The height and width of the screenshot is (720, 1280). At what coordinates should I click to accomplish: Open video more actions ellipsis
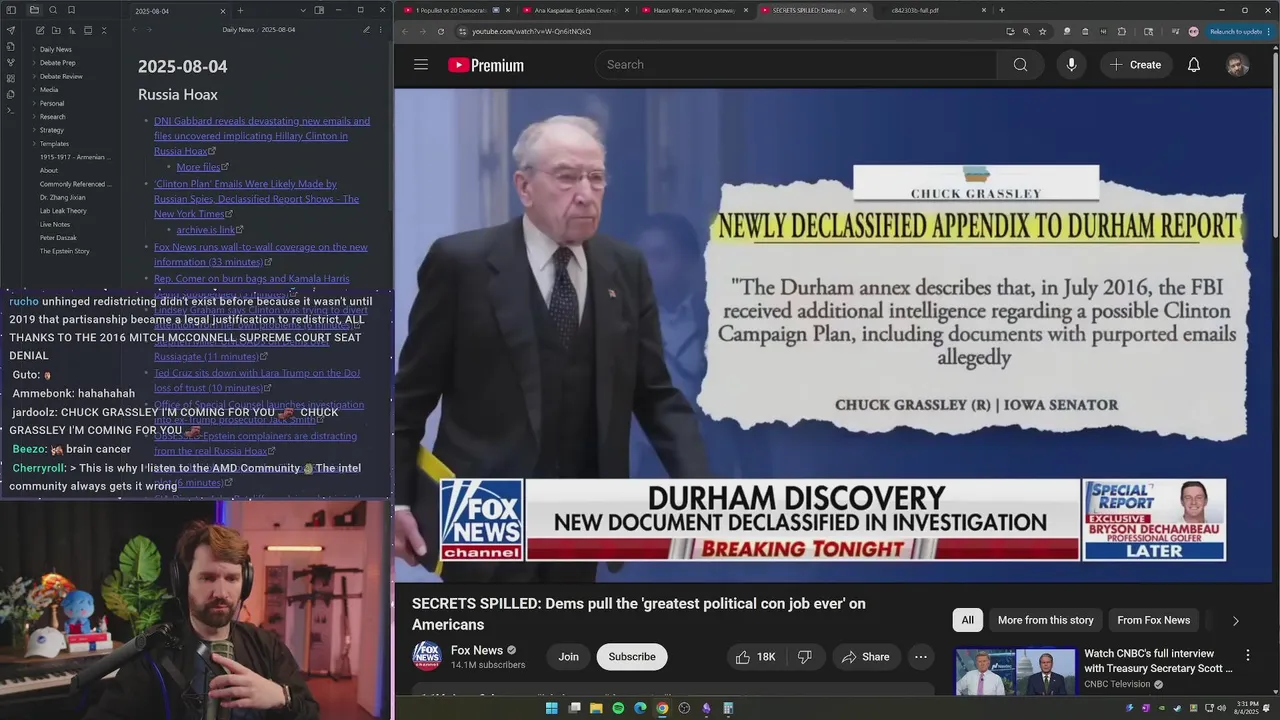coord(921,657)
